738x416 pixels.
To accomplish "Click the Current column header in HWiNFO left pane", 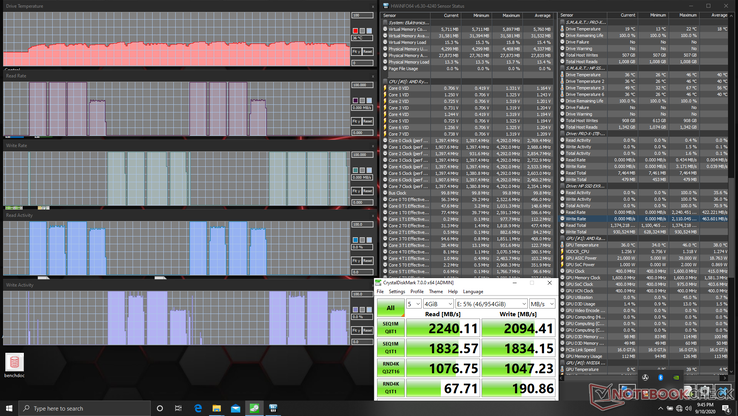I will tap(444, 16).
